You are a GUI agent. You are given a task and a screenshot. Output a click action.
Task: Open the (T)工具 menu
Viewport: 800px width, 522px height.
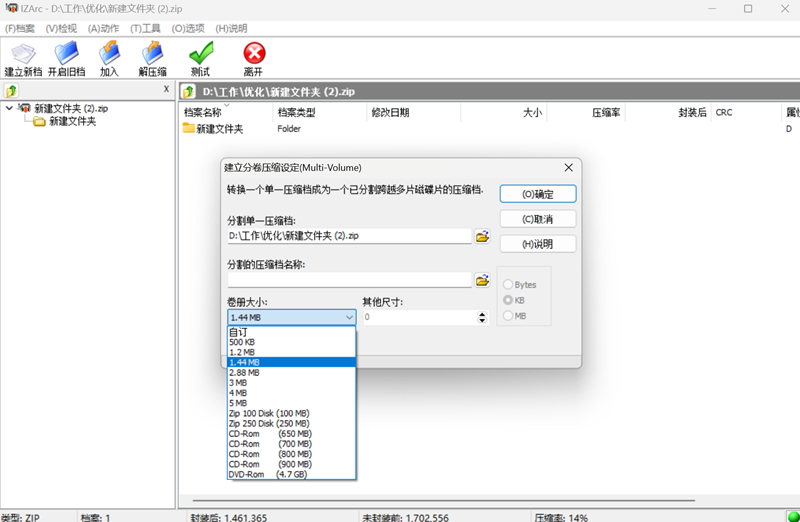tap(145, 29)
